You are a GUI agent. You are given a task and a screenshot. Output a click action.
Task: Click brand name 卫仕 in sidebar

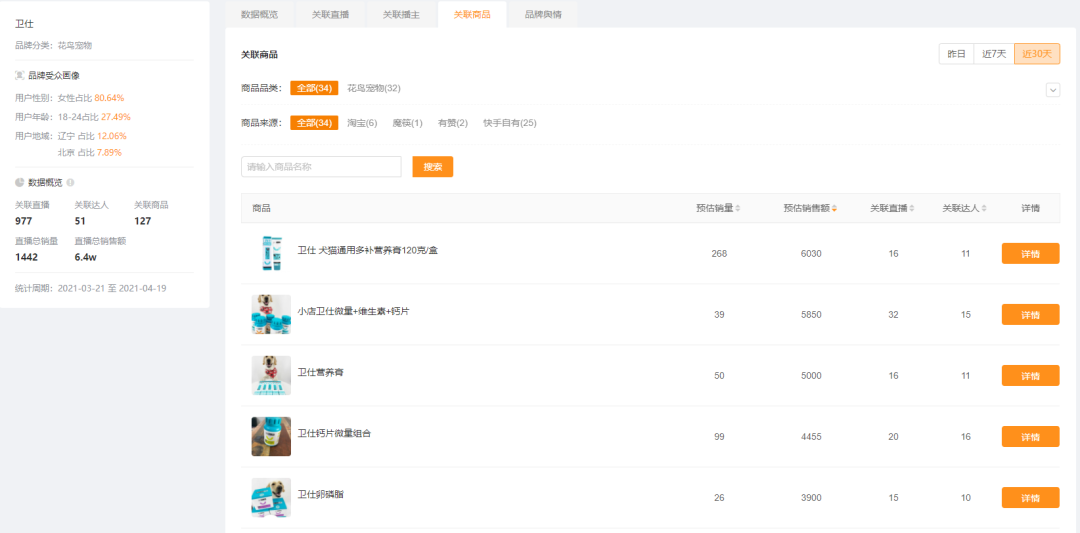[x=23, y=24]
